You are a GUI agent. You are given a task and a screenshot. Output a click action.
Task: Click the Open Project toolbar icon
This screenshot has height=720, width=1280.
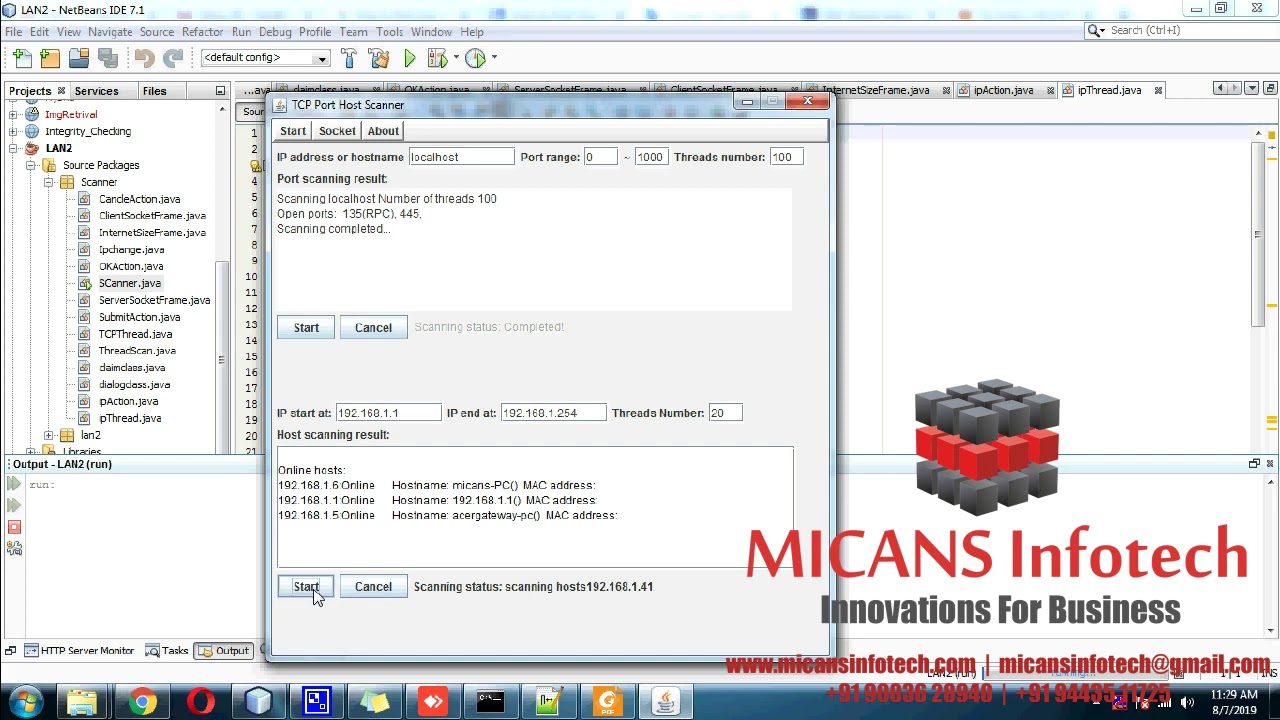click(79, 59)
